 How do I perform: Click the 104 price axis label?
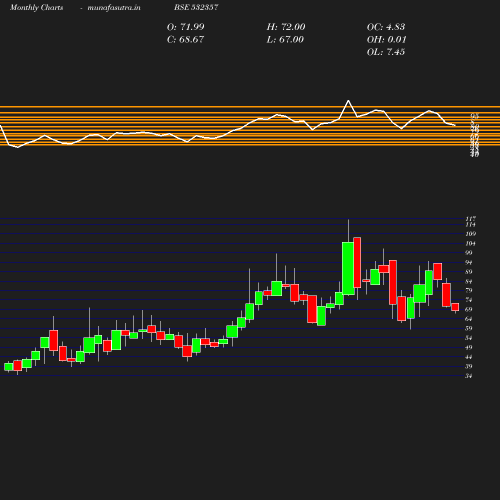(470, 243)
